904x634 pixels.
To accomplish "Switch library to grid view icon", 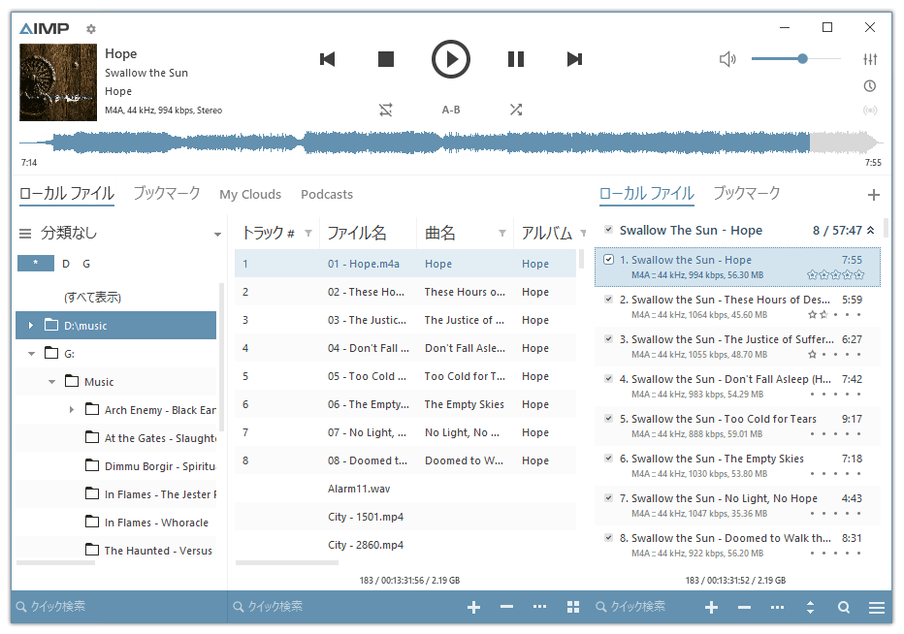I will tap(573, 607).
